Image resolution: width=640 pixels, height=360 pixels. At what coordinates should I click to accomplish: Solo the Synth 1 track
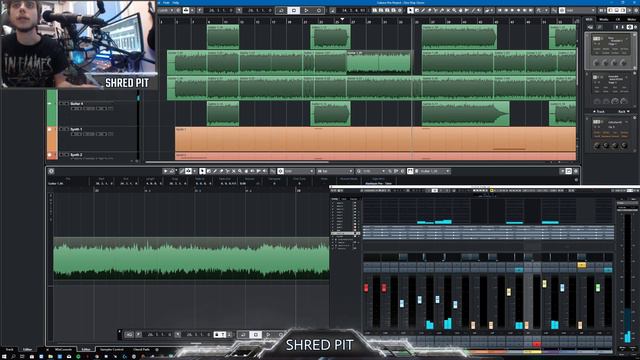(x=67, y=129)
